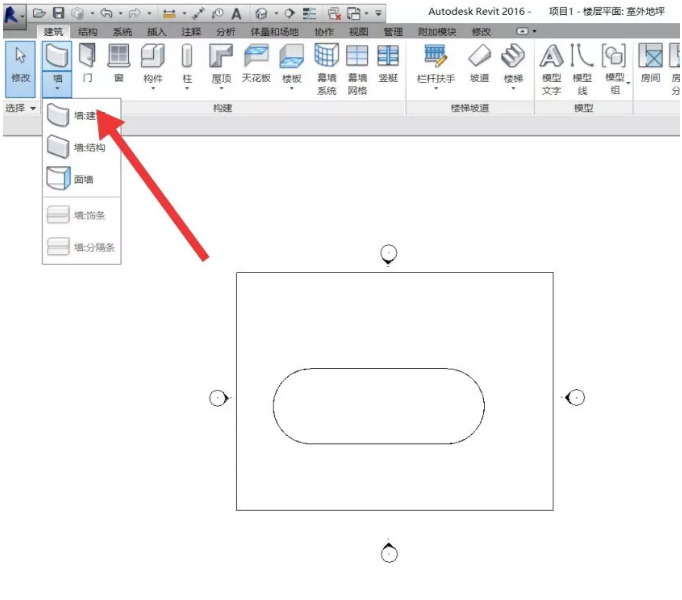The width and height of the screenshot is (682, 600).
Task: Select the right elevation marker in canvas
Action: coord(575,397)
